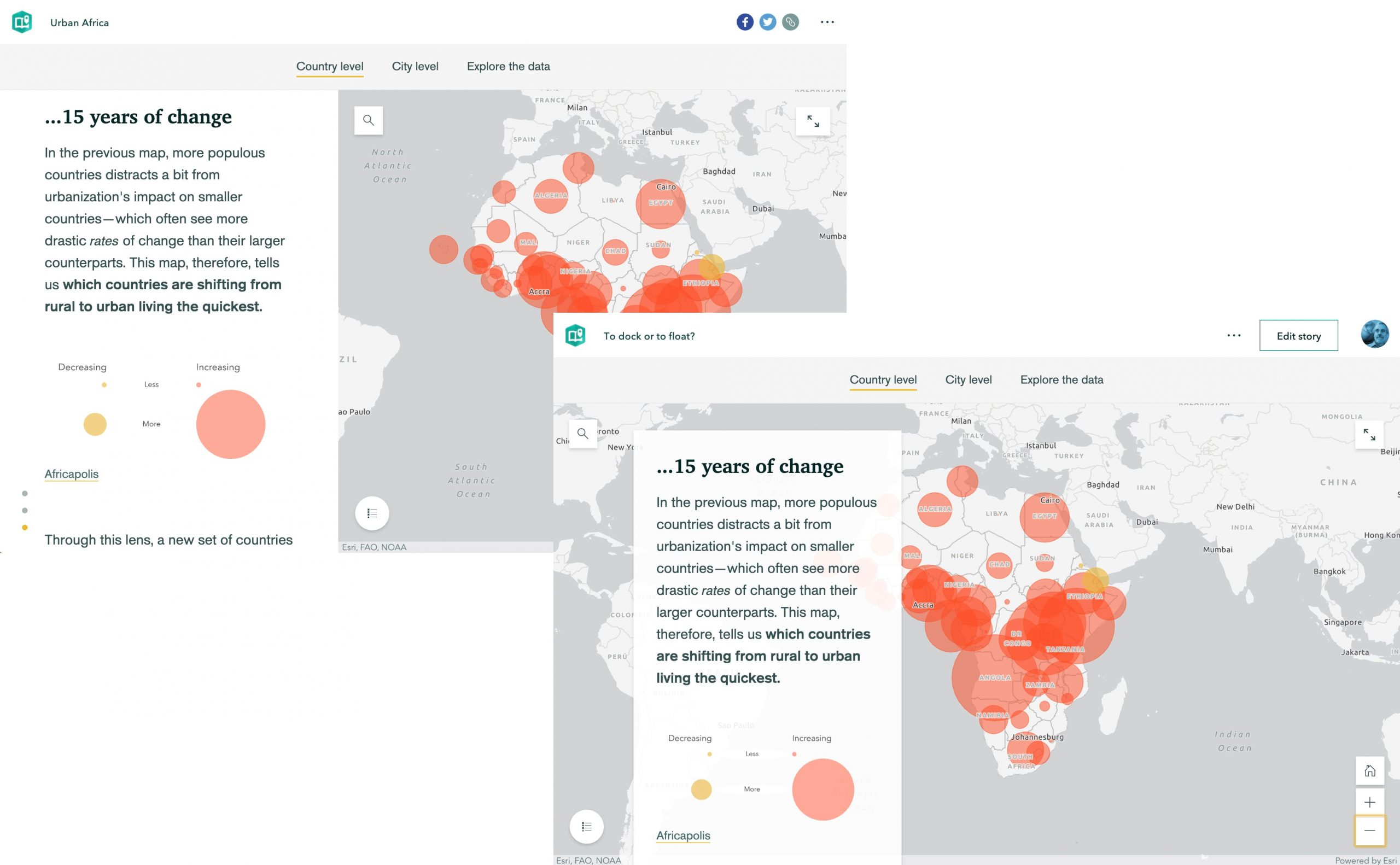This screenshot has width=1400, height=865.
Task: Zoom out on the lower map
Action: coord(1370,831)
